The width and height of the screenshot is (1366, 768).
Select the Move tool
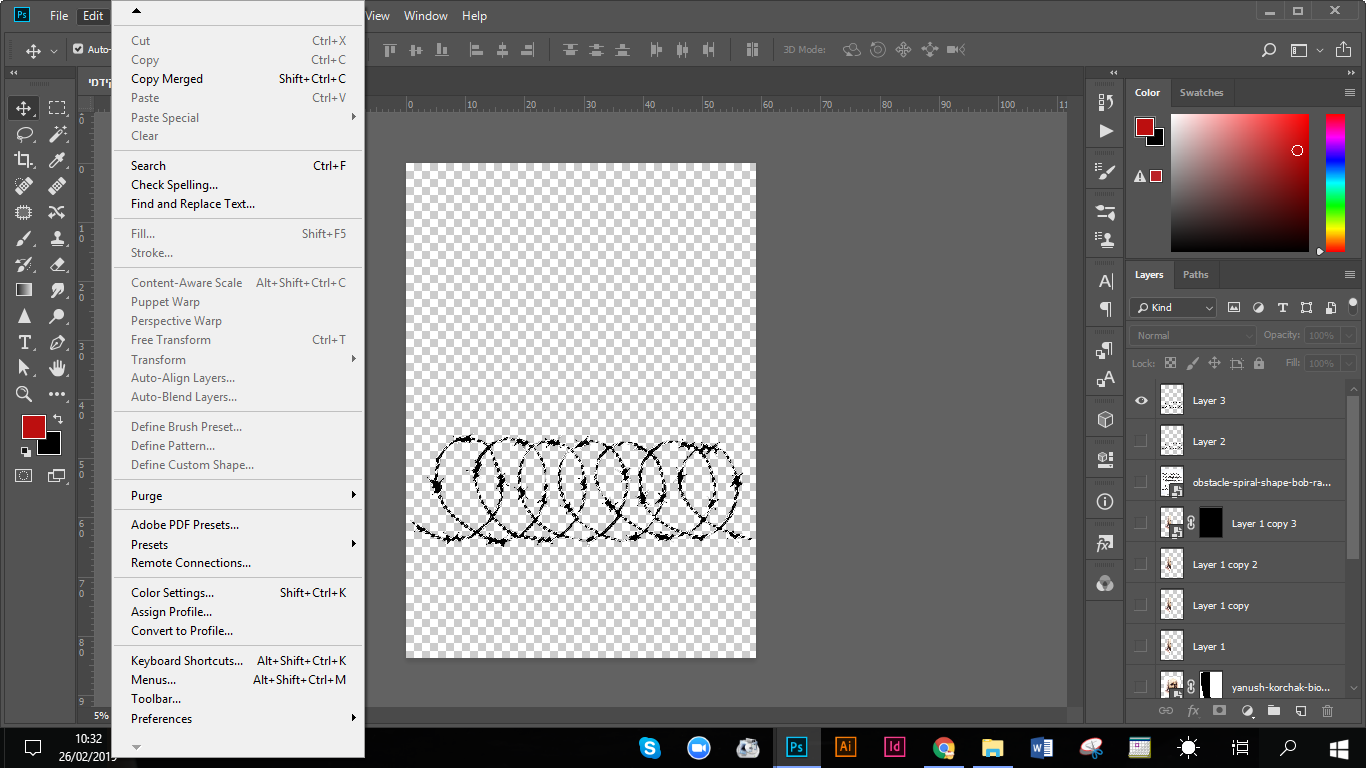(x=23, y=108)
